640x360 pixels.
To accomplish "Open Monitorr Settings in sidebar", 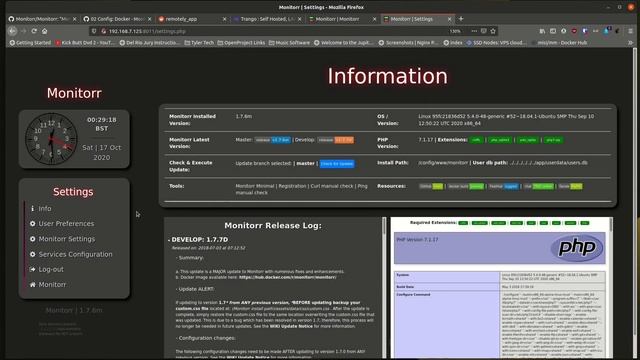I will point(62,239).
